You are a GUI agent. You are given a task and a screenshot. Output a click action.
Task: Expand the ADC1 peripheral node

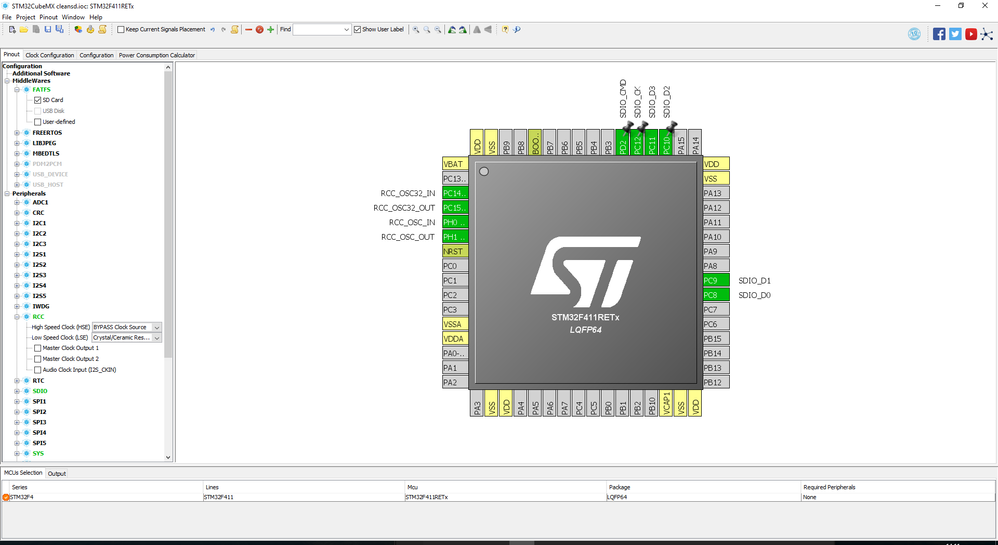tap(17, 202)
